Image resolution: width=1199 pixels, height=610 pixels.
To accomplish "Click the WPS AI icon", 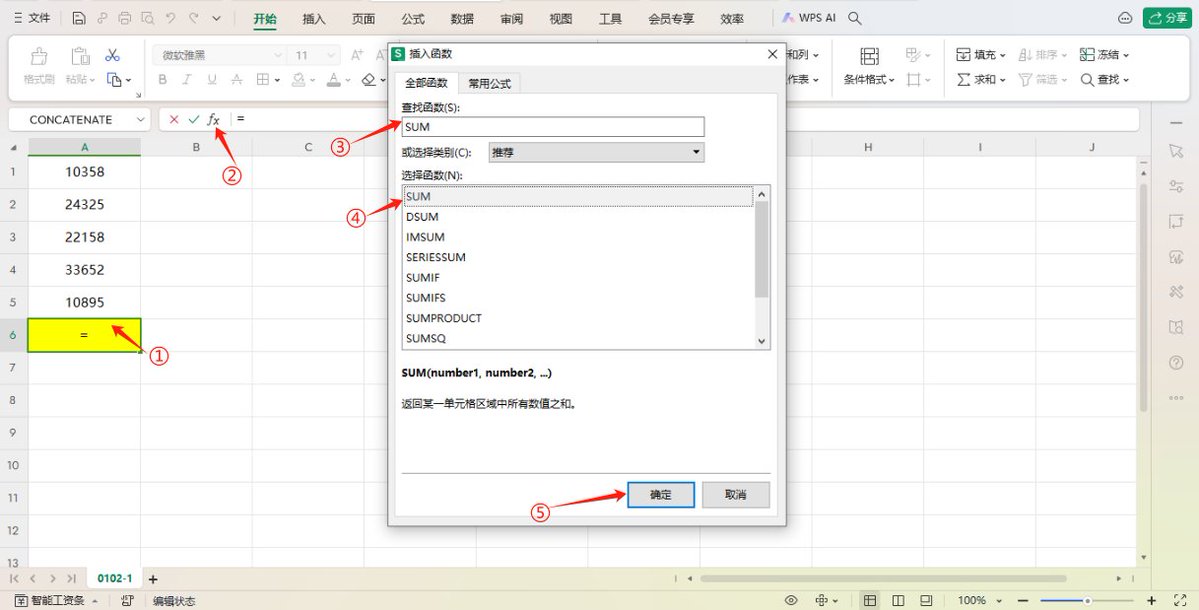I will point(788,18).
